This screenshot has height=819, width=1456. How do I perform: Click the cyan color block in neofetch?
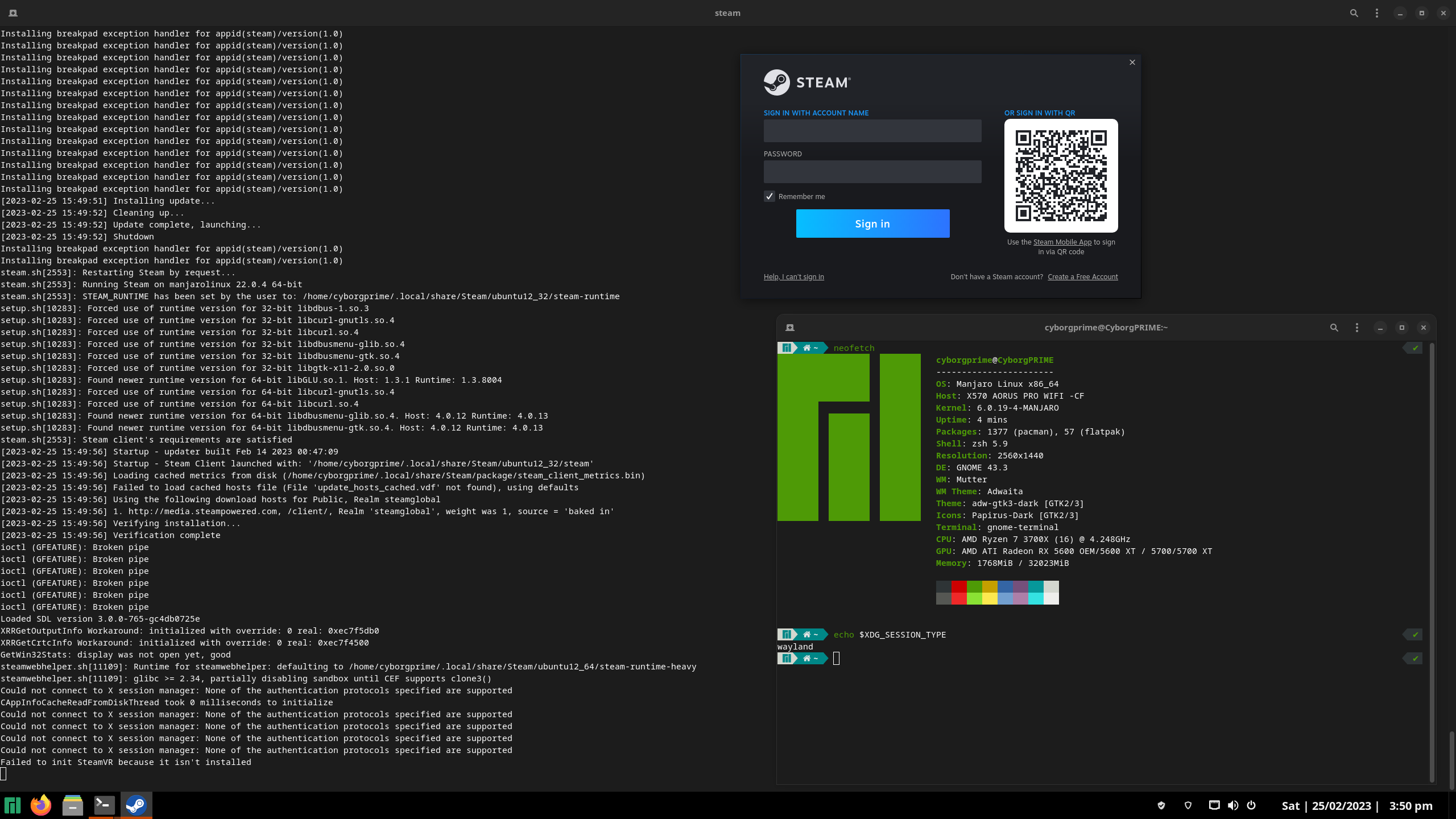point(1036,593)
